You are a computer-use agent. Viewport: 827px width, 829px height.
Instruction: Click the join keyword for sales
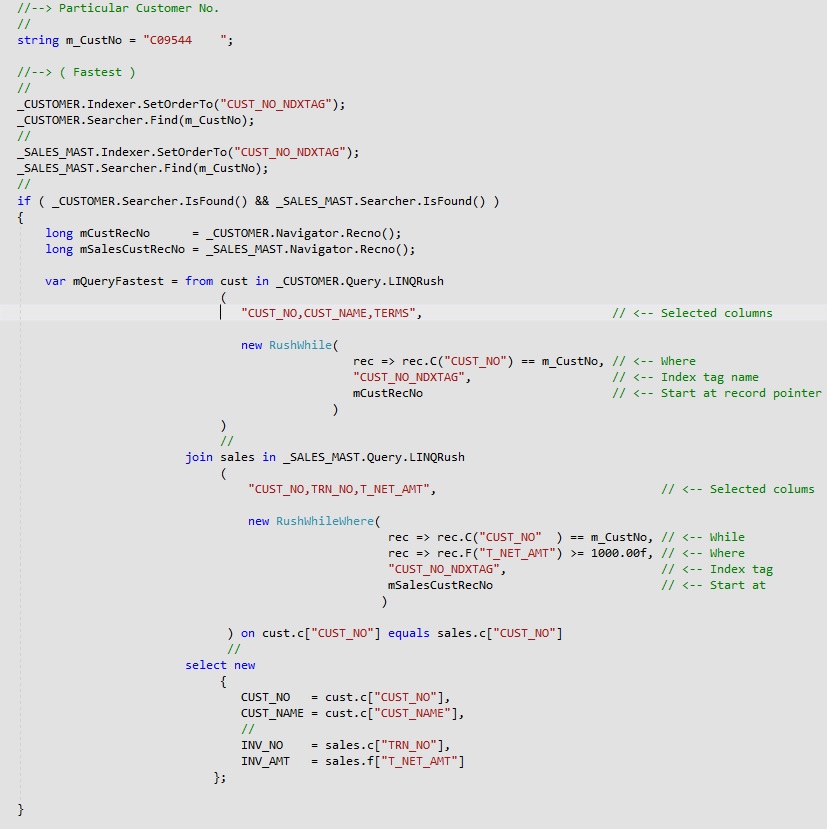coord(199,457)
